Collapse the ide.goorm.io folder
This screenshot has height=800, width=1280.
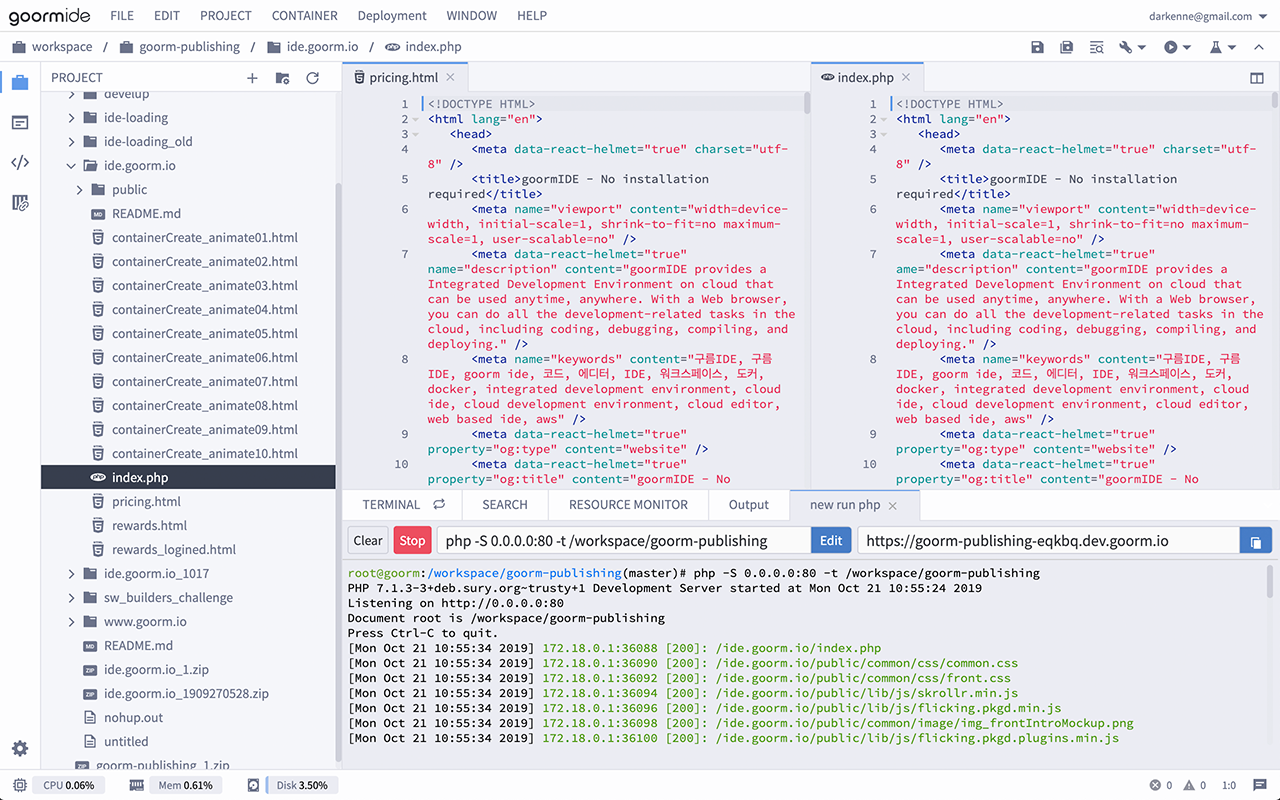[x=70, y=165]
